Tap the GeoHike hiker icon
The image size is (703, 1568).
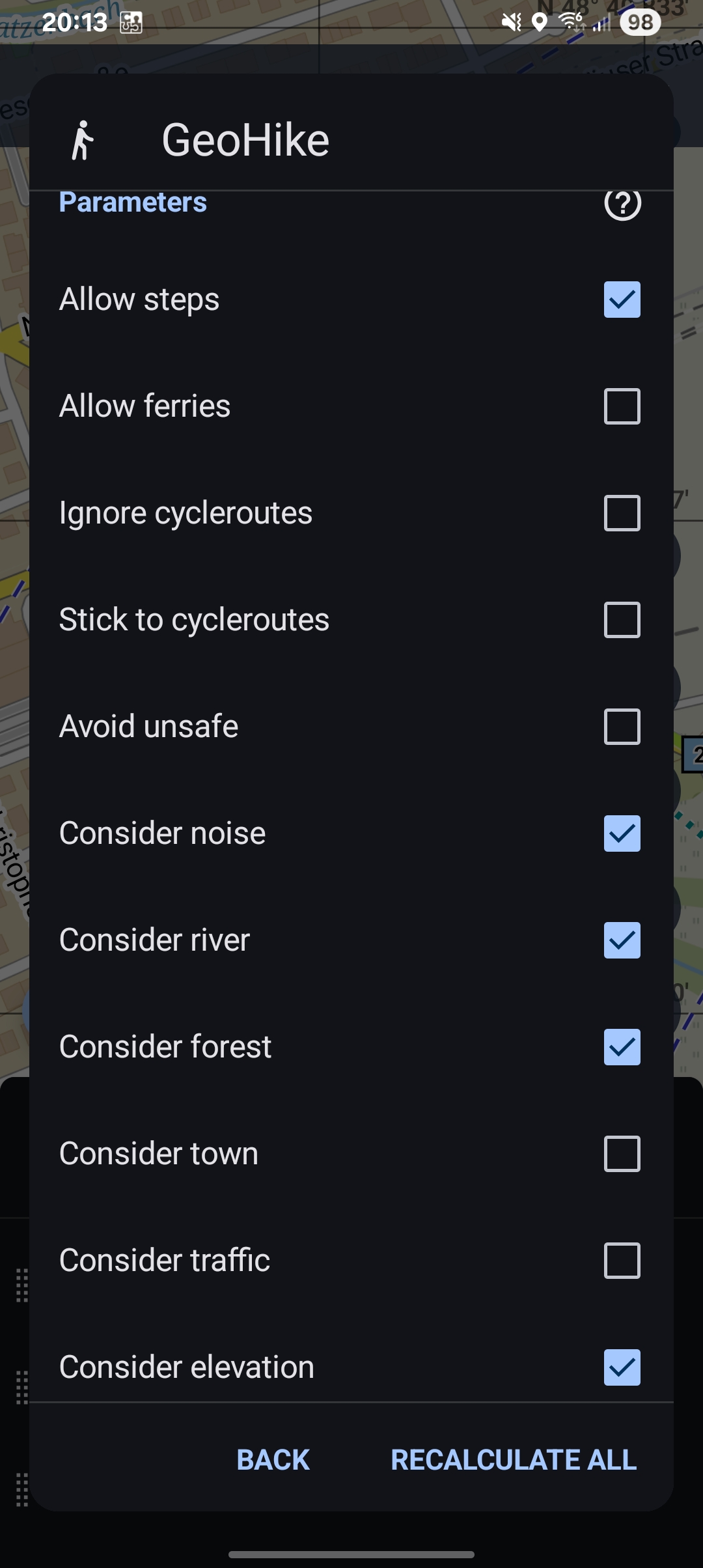click(x=83, y=140)
